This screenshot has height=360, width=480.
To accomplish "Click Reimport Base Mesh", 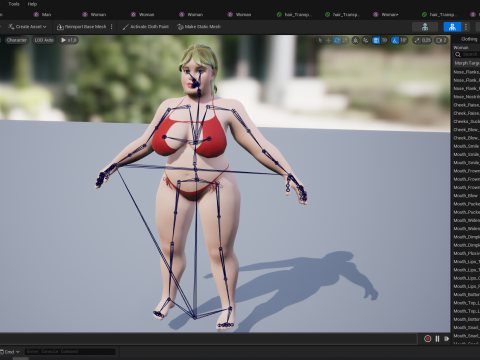I will (82, 27).
